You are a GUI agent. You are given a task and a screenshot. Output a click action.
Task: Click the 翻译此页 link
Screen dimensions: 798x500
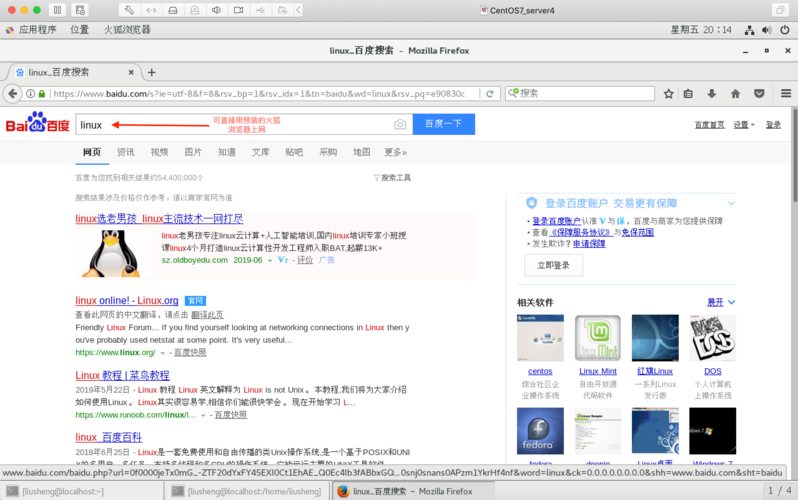tap(207, 315)
